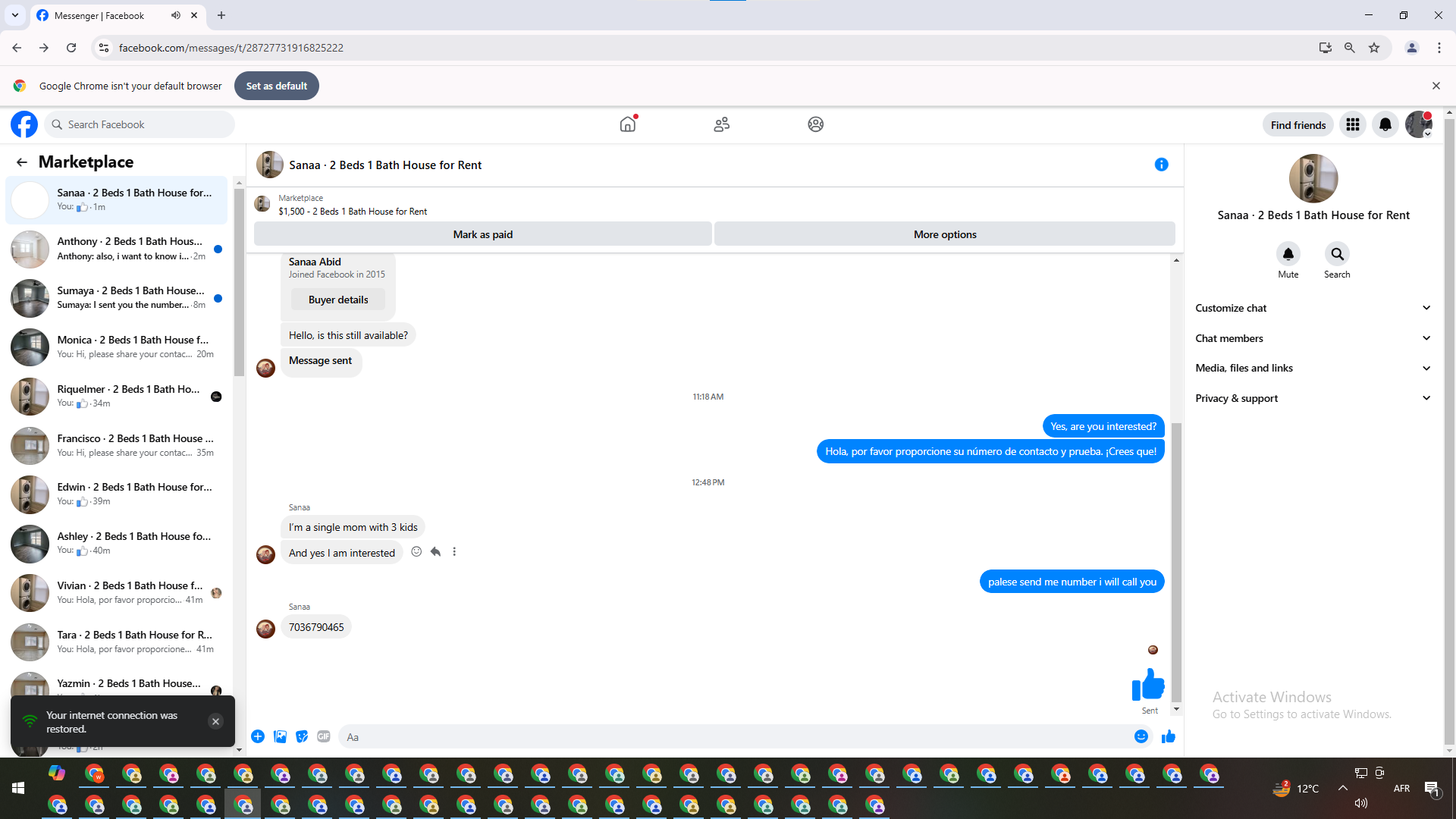
Task: Click the back arrow beside Marketplace
Action: click(22, 162)
